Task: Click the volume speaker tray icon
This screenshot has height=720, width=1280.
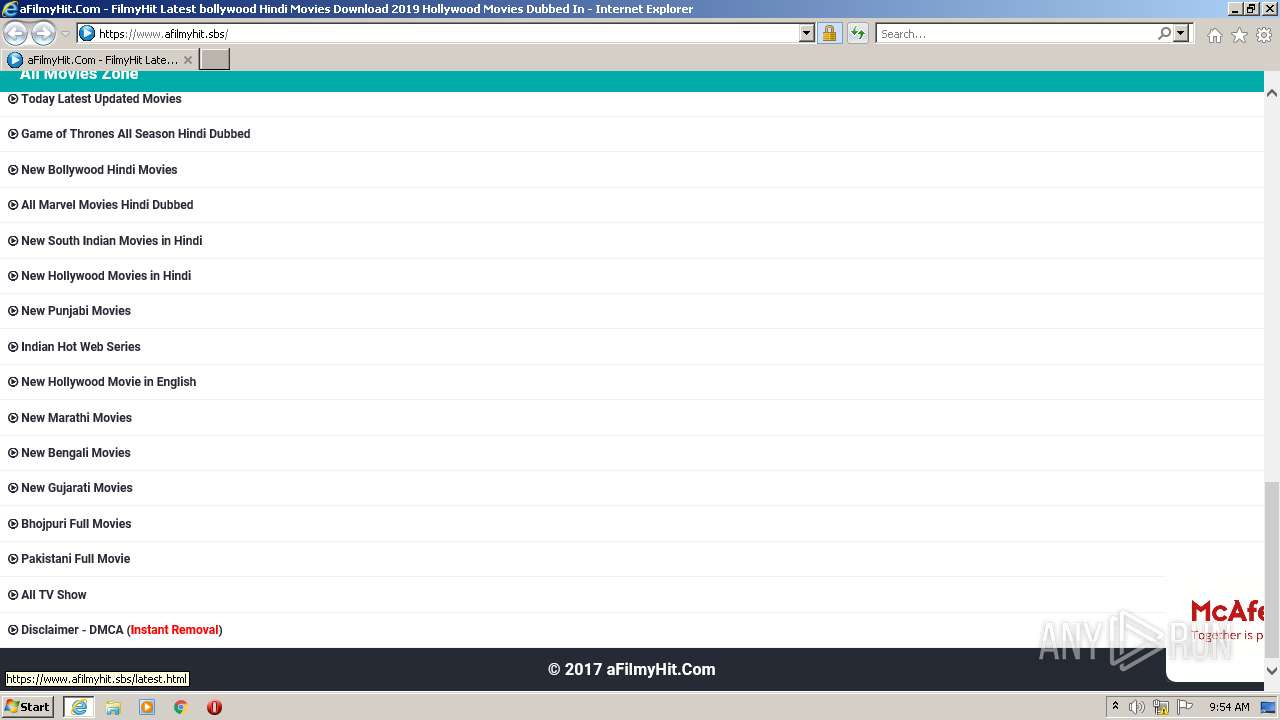Action: tap(1137, 707)
